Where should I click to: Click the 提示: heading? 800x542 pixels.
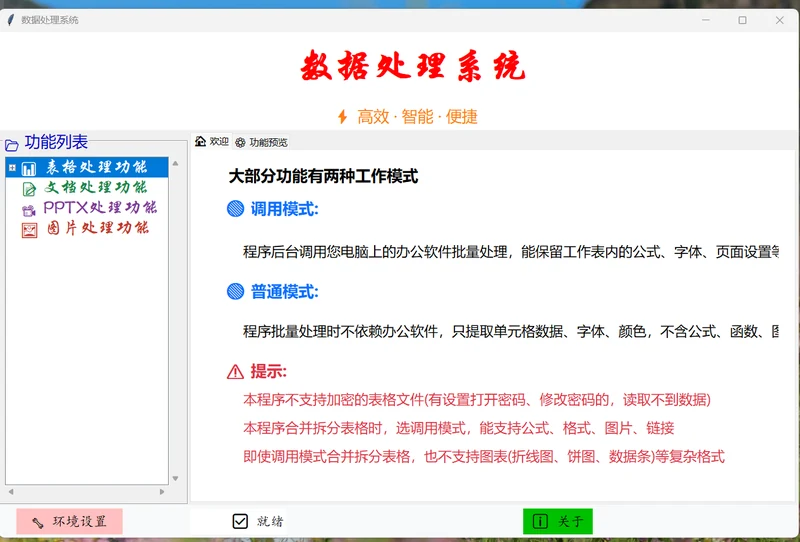pyautogui.click(x=268, y=372)
